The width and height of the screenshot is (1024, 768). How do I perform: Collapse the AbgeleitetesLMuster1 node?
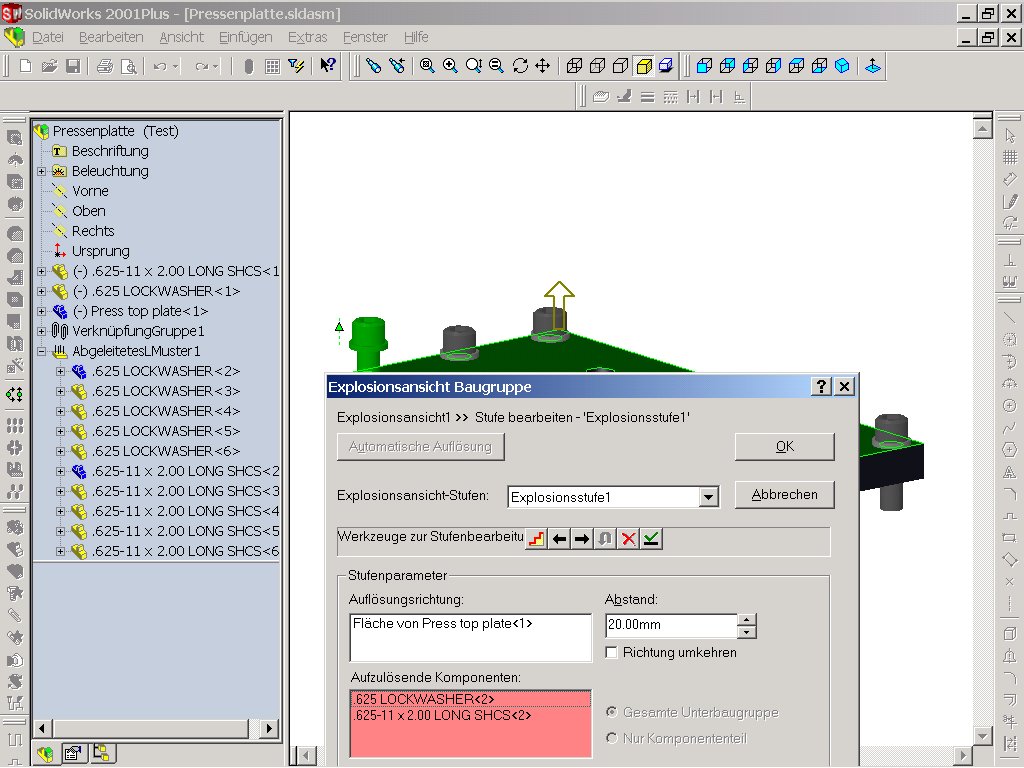pyautogui.click(x=42, y=351)
